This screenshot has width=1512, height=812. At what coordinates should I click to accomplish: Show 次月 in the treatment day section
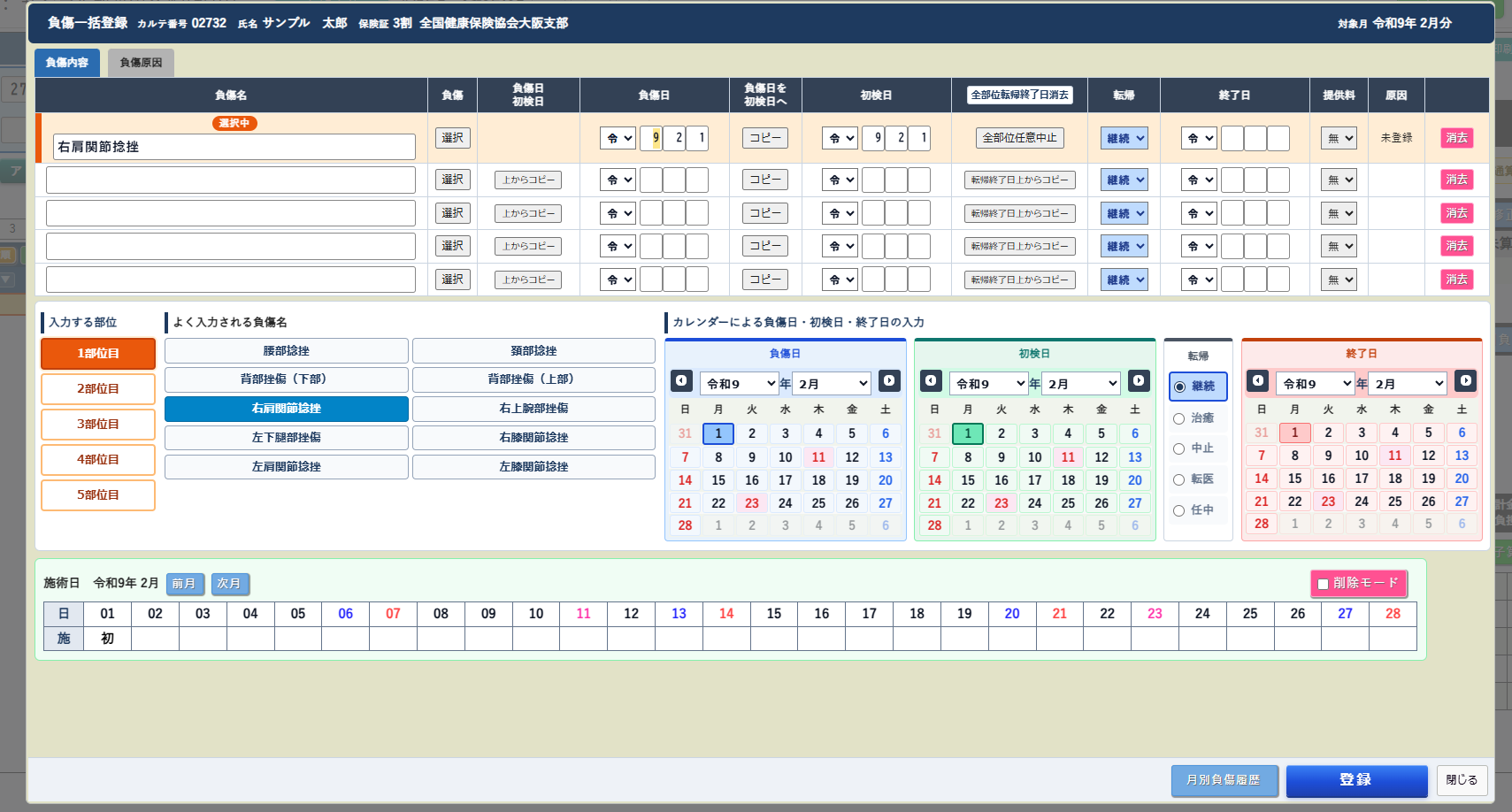[x=230, y=584]
